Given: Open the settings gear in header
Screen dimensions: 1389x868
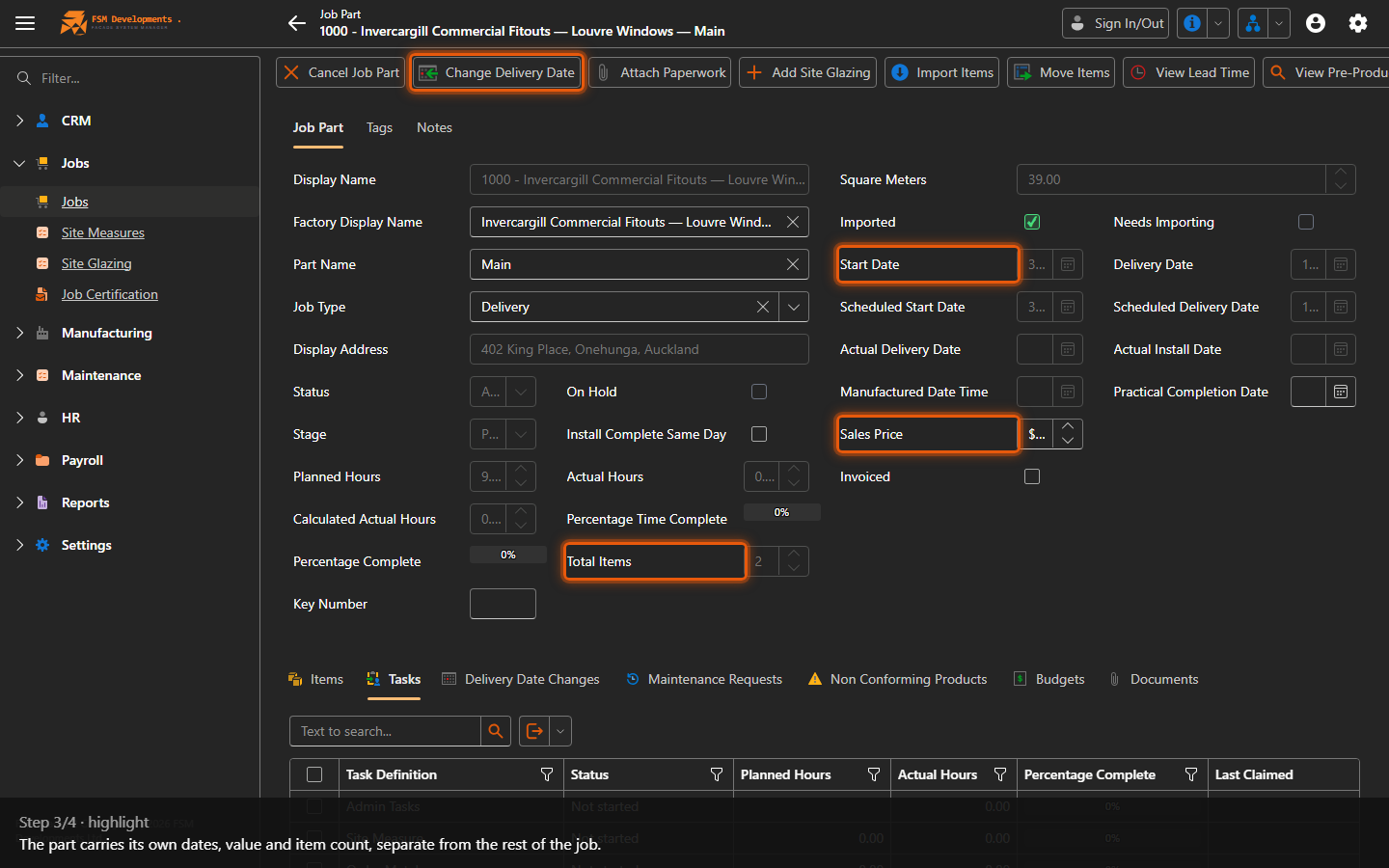Looking at the screenshot, I should coord(1358,23).
